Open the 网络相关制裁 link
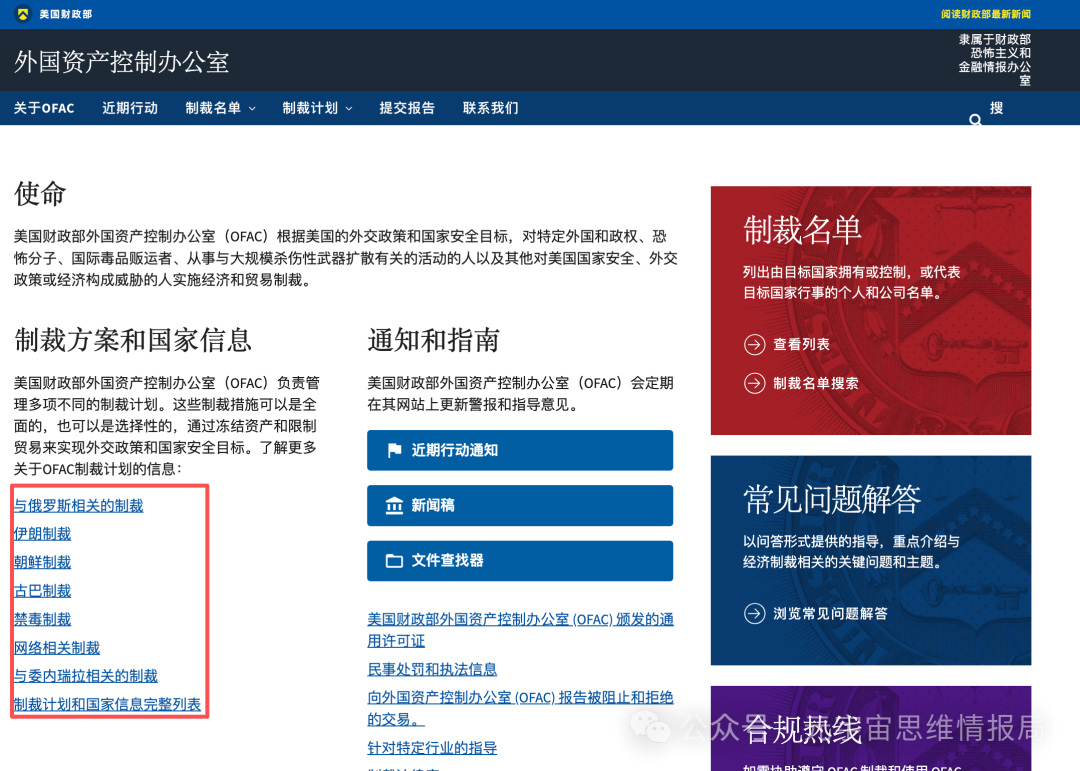The width and height of the screenshot is (1080, 771). pyautogui.click(x=56, y=648)
